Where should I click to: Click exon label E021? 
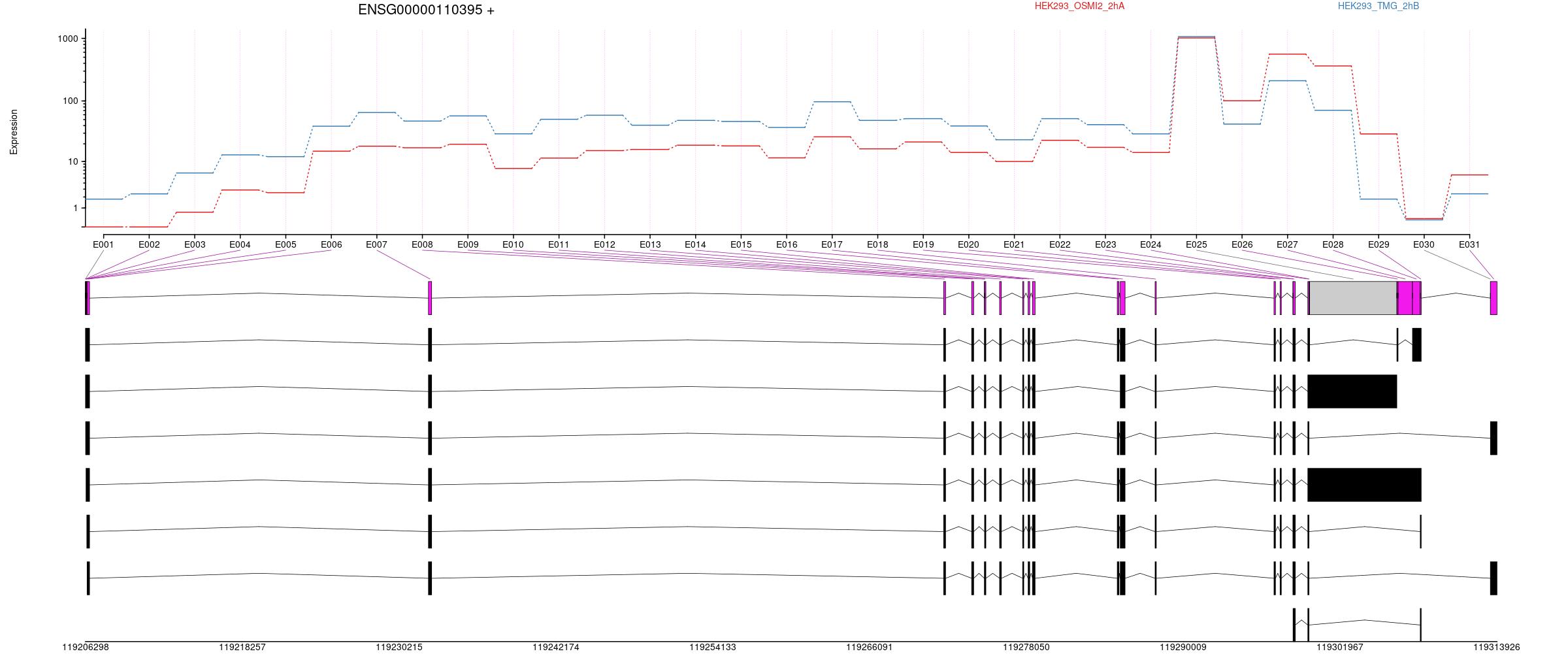(x=1014, y=245)
